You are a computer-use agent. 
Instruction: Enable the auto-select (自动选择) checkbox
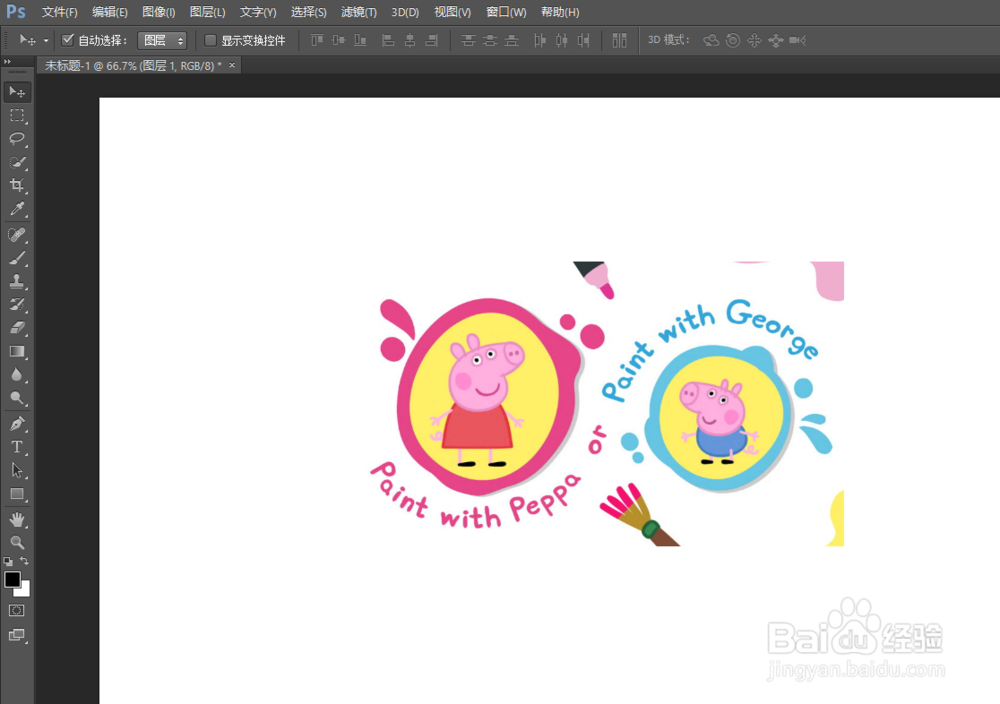[x=68, y=40]
